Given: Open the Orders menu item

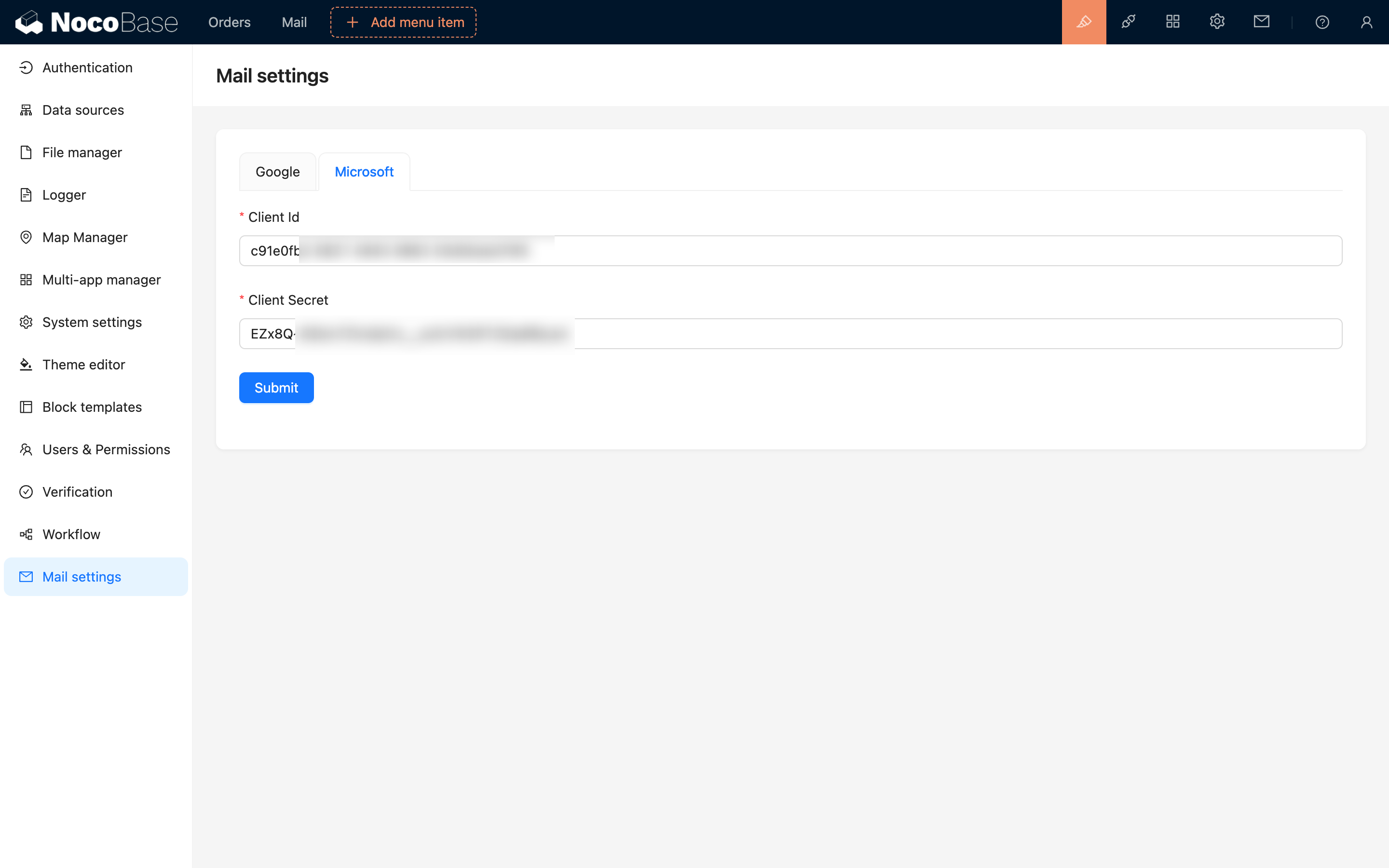Looking at the screenshot, I should [x=229, y=22].
